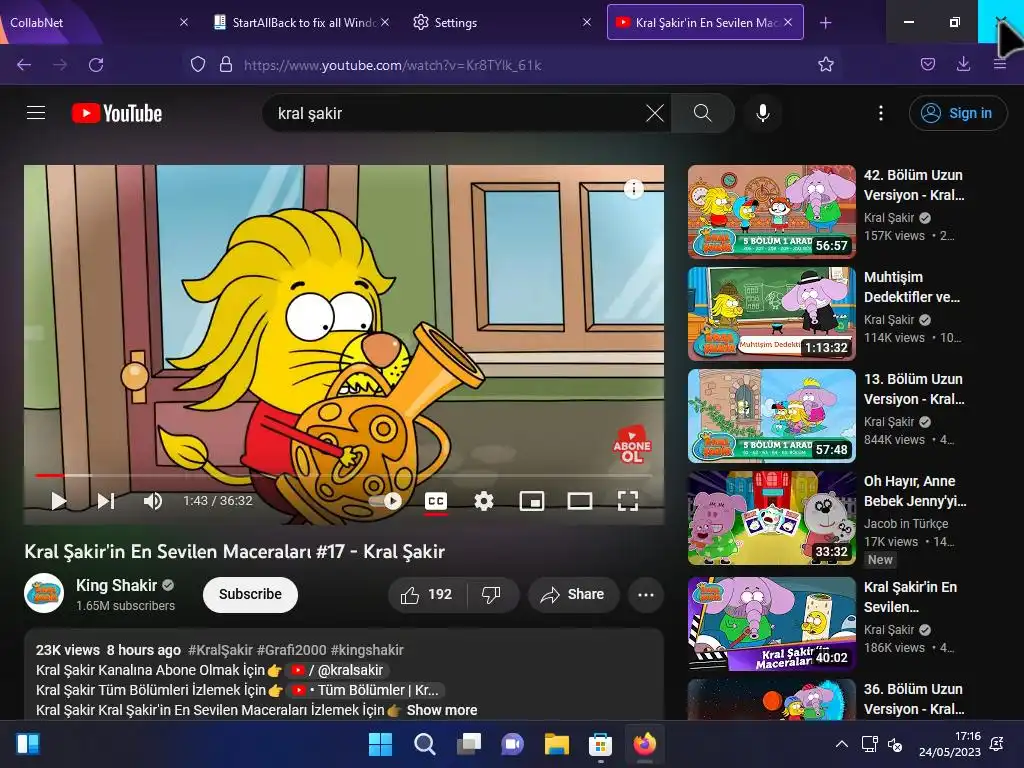Share this video

[x=573, y=595]
